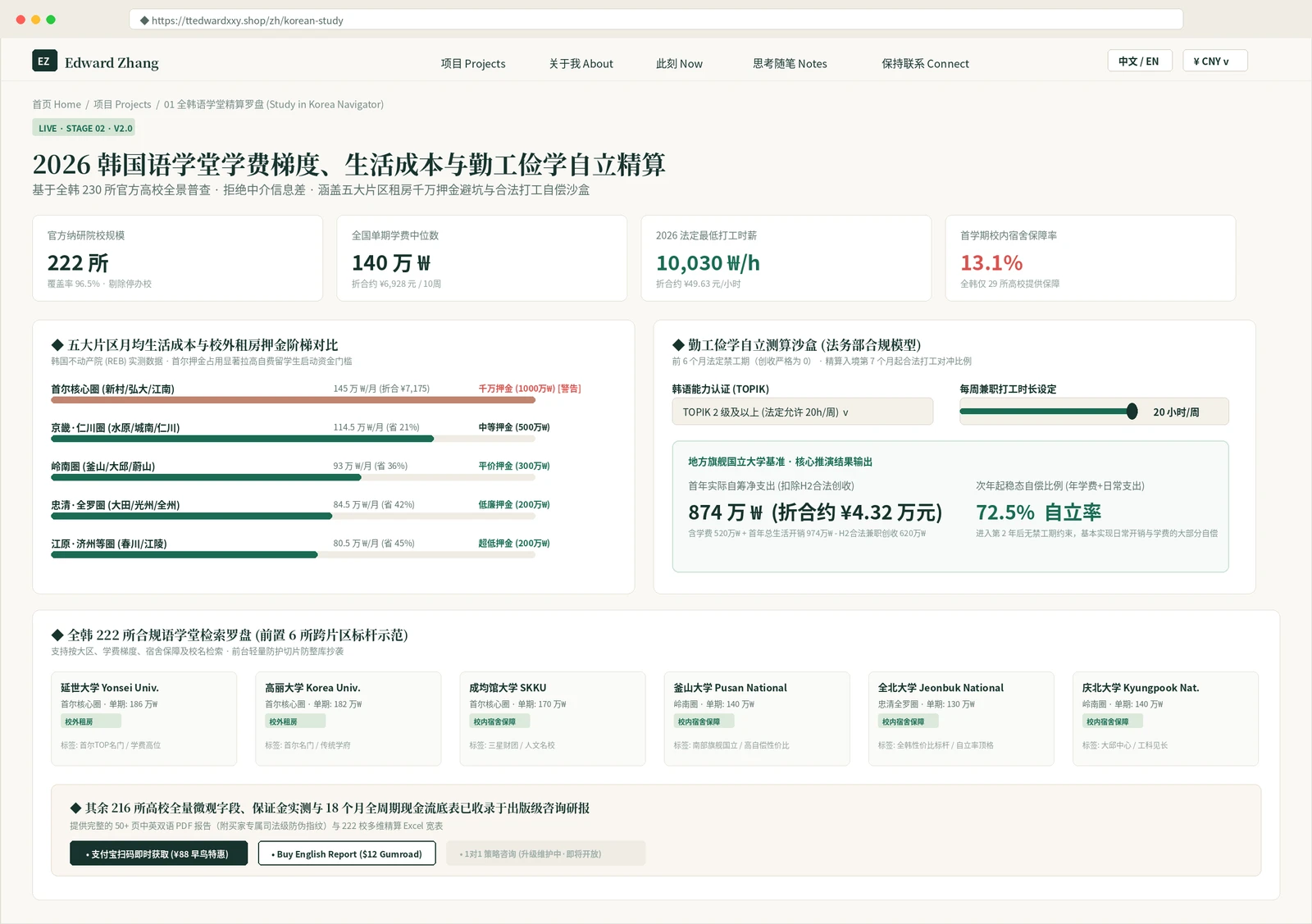Click 校内宿舍保障 tag on SKKU card
Screen dimensions: 1312x924
pos(499,721)
